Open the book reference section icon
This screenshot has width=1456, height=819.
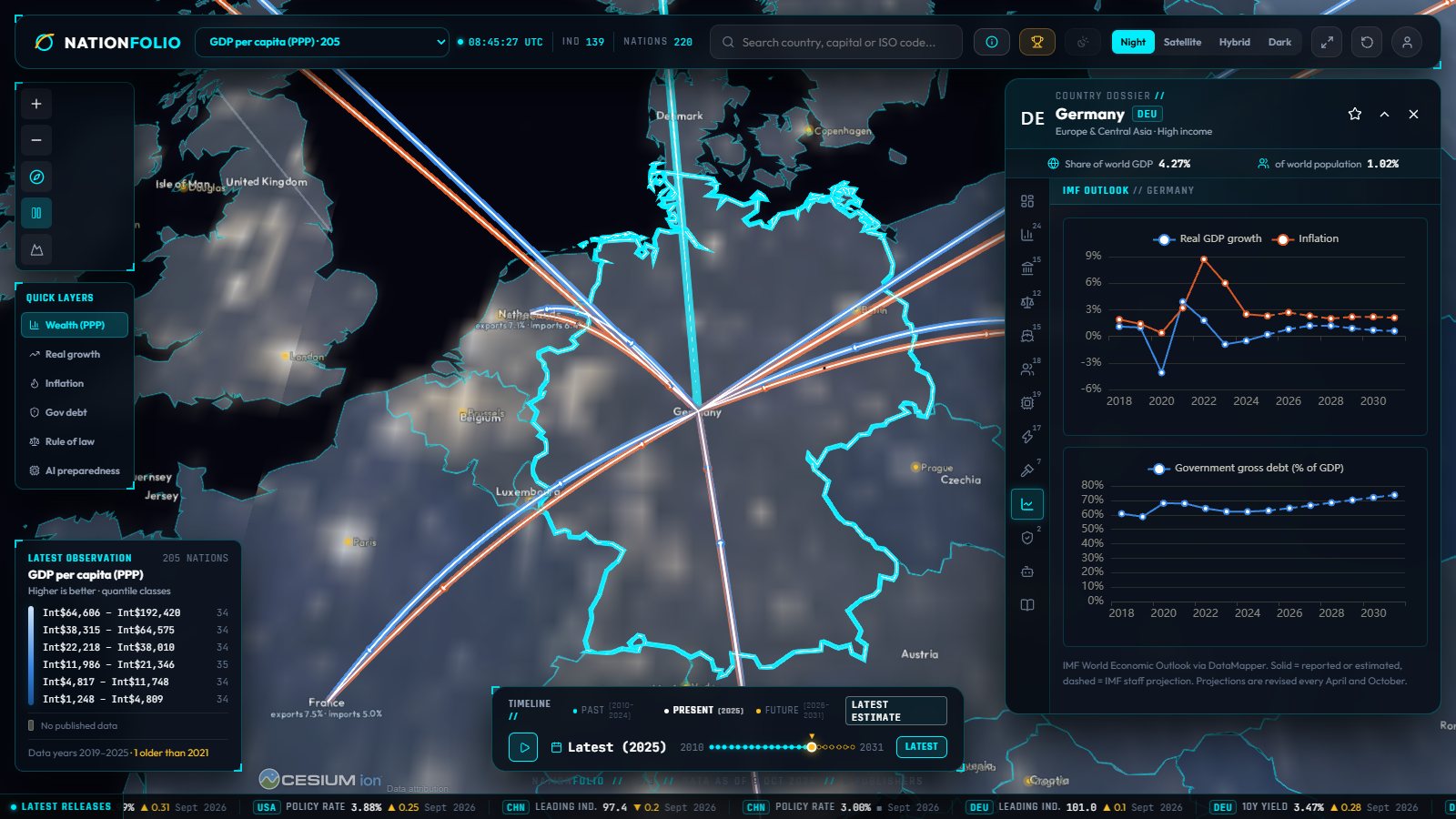pos(1027,605)
